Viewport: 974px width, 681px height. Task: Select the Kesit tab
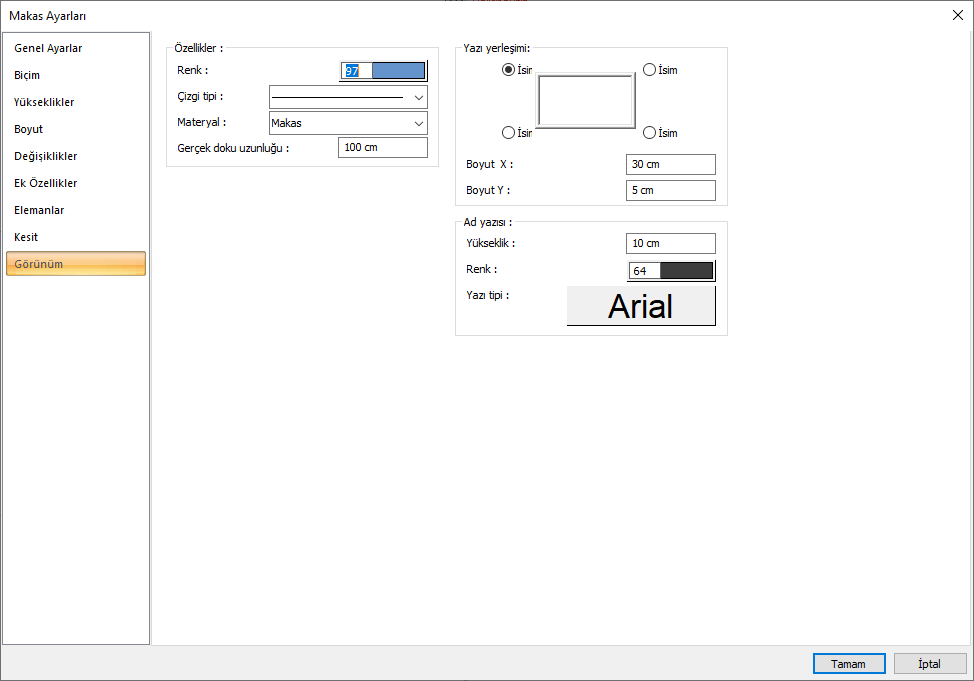[26, 237]
